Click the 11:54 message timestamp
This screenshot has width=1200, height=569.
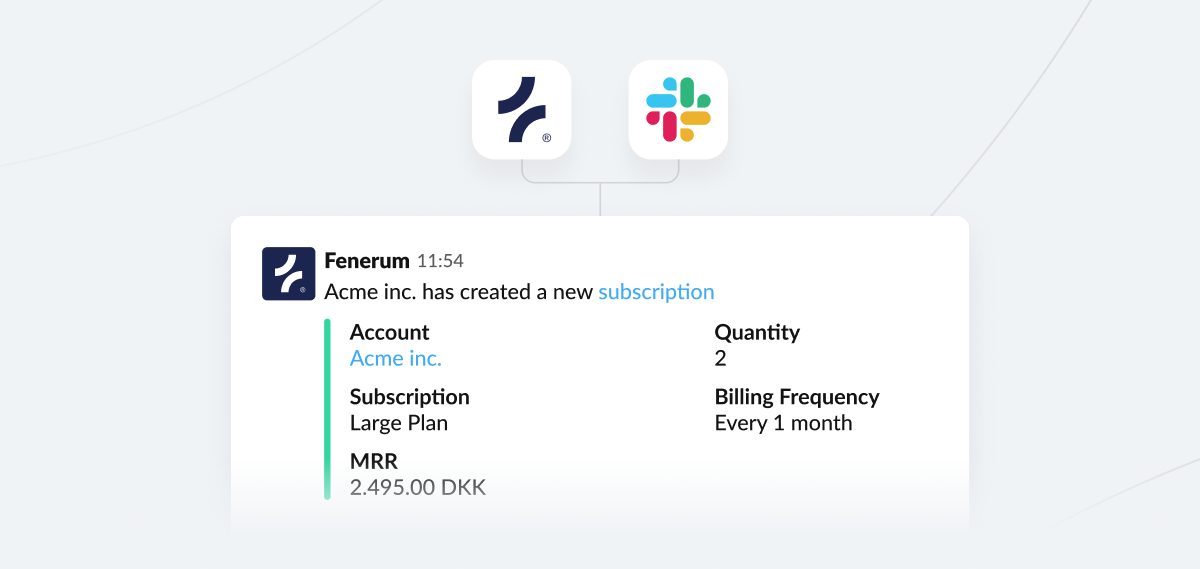click(x=440, y=261)
